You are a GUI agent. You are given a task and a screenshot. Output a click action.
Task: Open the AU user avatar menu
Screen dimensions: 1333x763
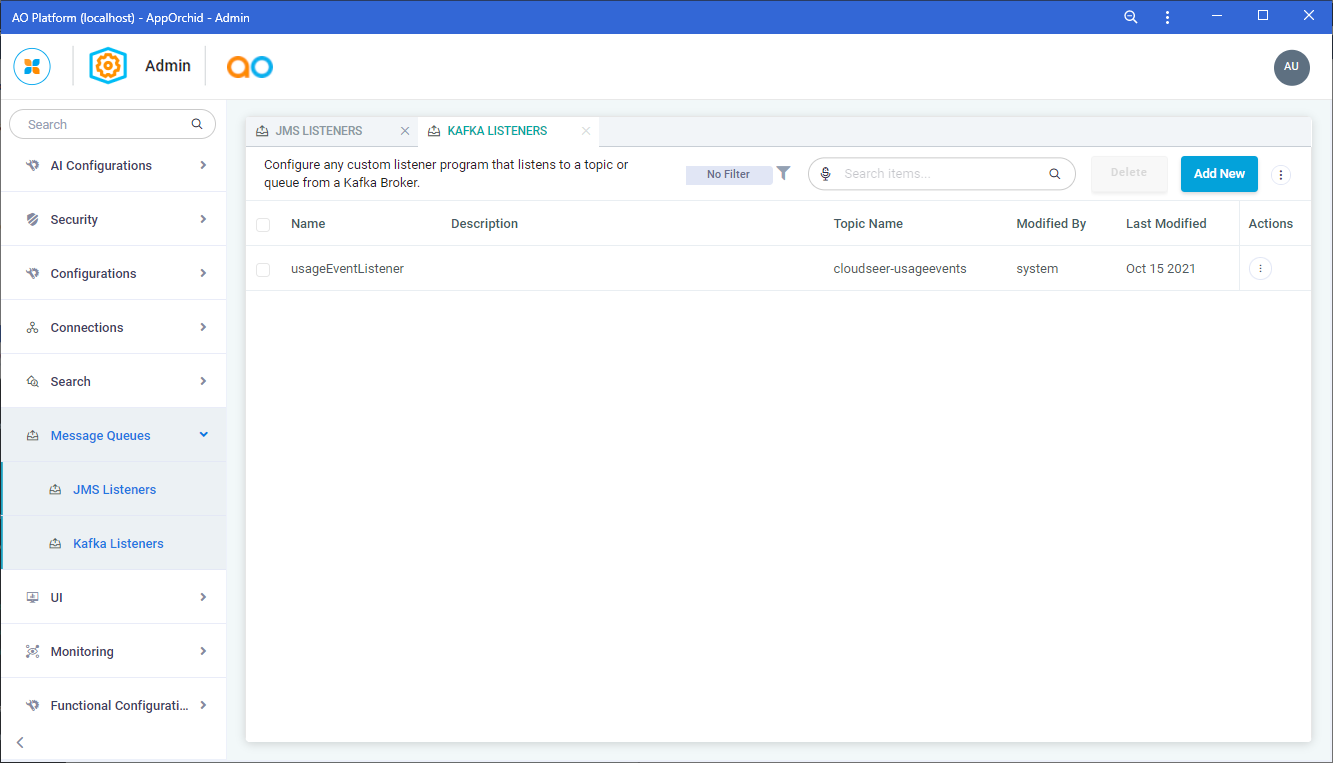pos(1291,67)
